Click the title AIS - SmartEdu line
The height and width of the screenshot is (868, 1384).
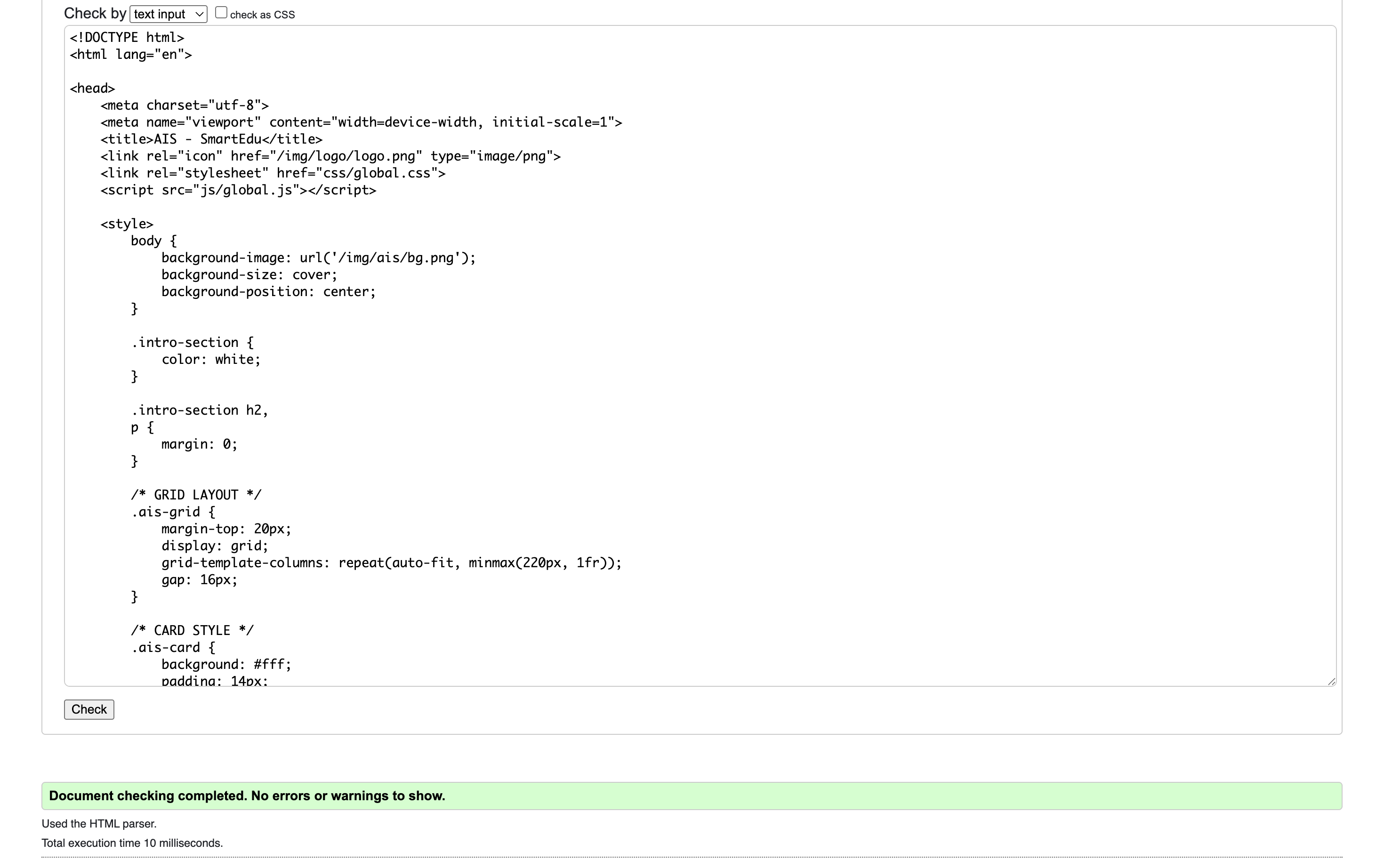(211, 139)
